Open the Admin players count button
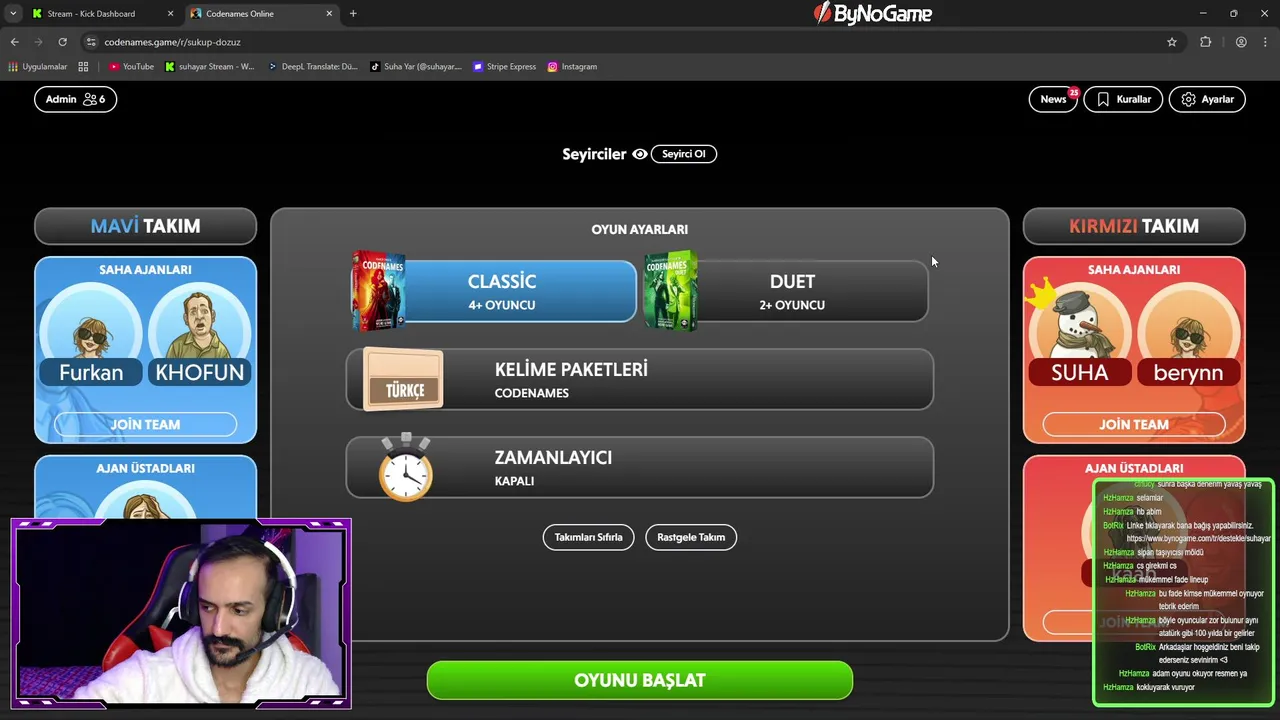 tap(75, 99)
